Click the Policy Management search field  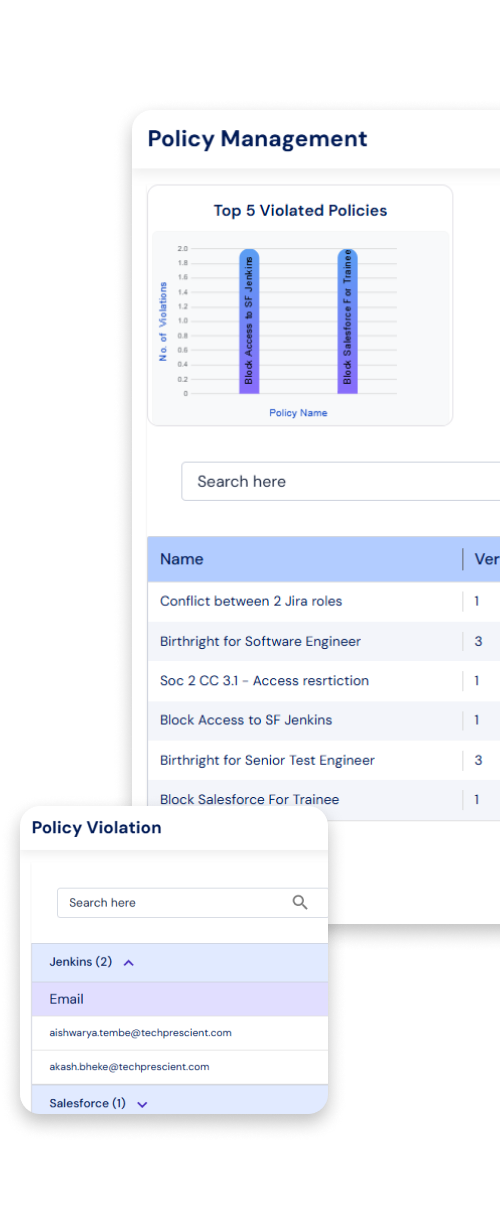340,481
